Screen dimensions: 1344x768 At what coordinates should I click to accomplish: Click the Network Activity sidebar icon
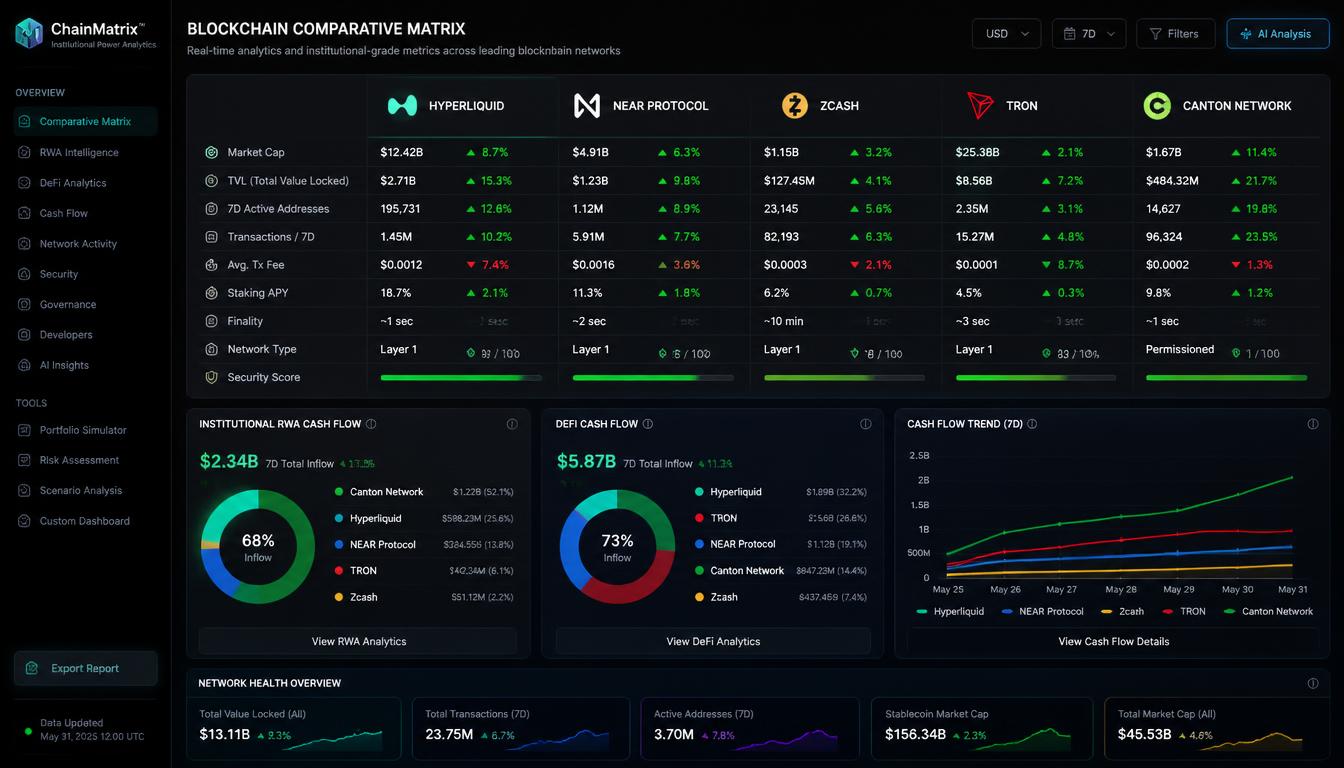tap(24, 244)
